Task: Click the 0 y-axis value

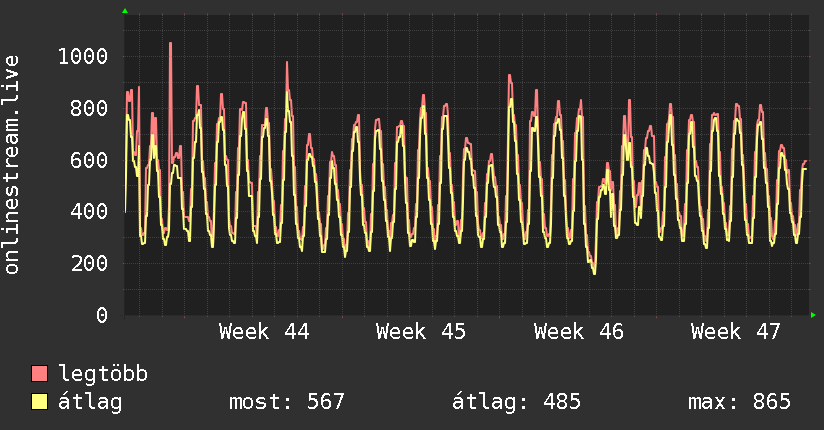Action: click(102, 315)
